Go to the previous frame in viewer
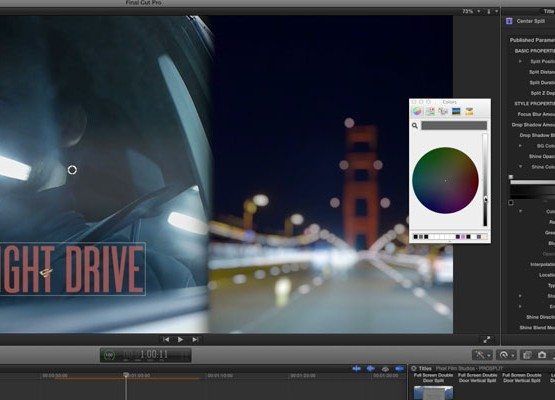 click(166, 339)
